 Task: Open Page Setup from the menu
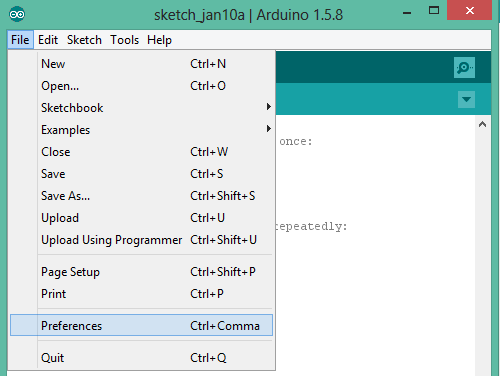[x=141, y=272]
